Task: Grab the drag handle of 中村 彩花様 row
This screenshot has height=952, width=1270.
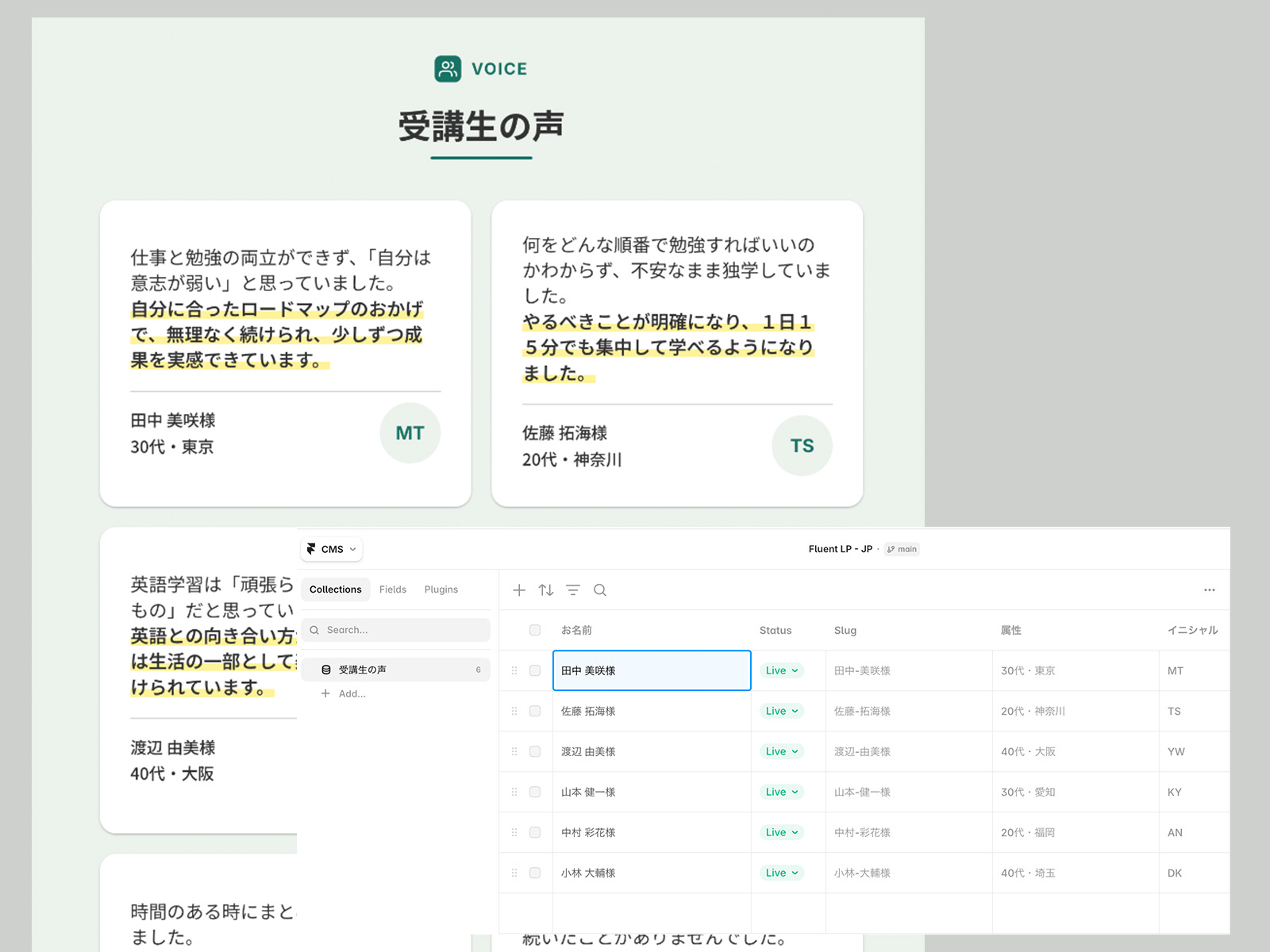Action: click(514, 832)
